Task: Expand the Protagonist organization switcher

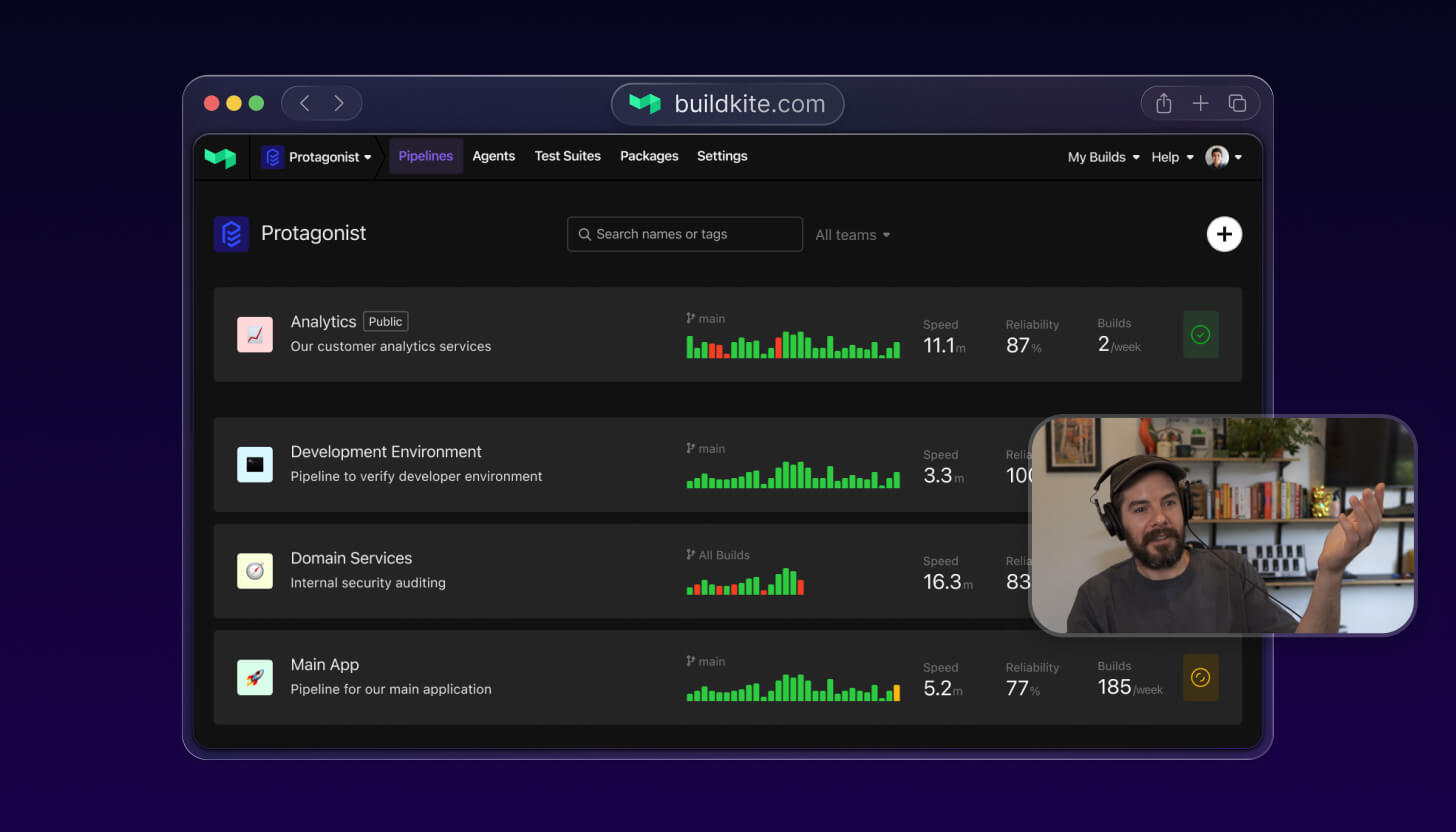Action: (x=316, y=156)
